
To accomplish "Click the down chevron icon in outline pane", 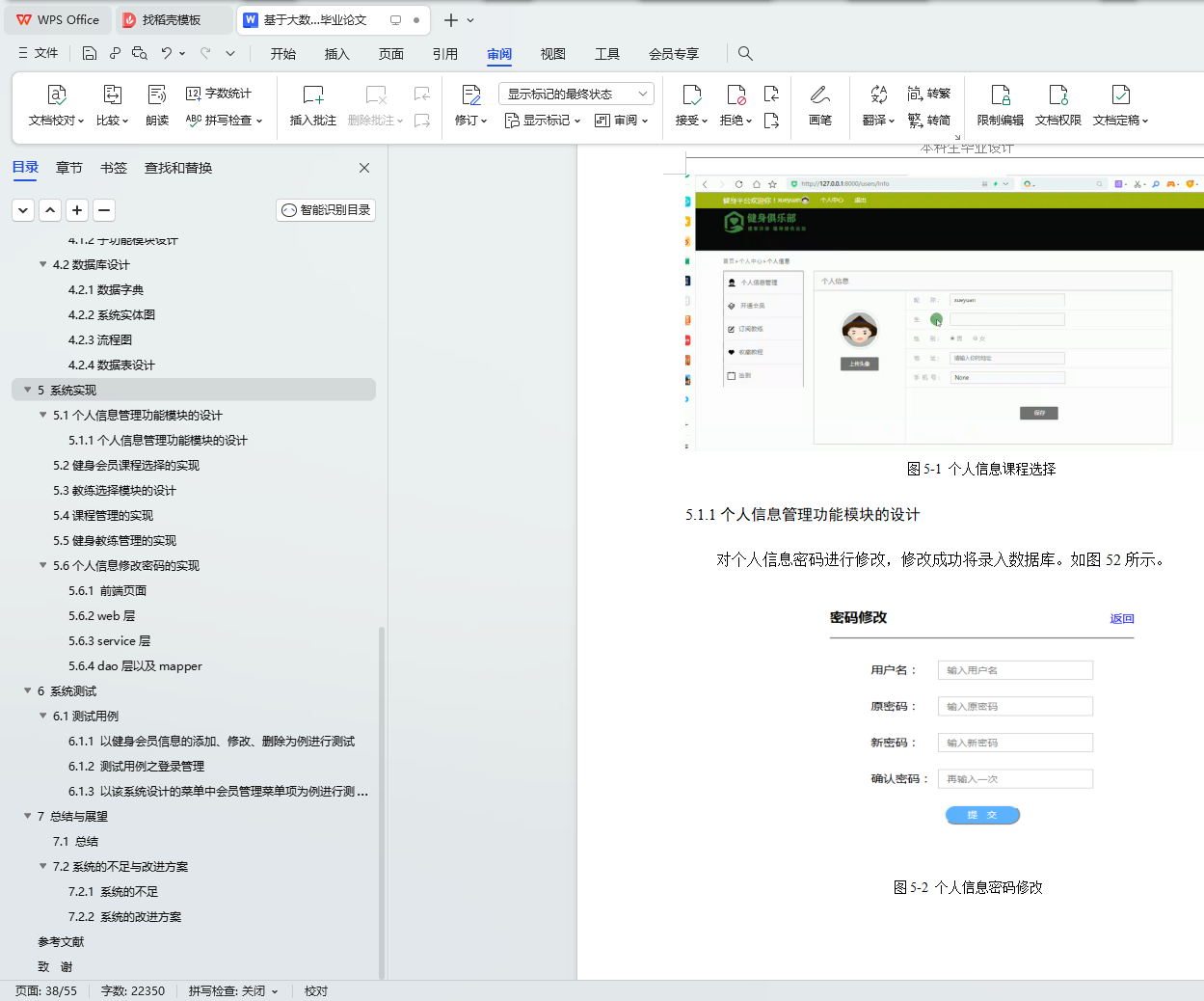I will pos(23,210).
